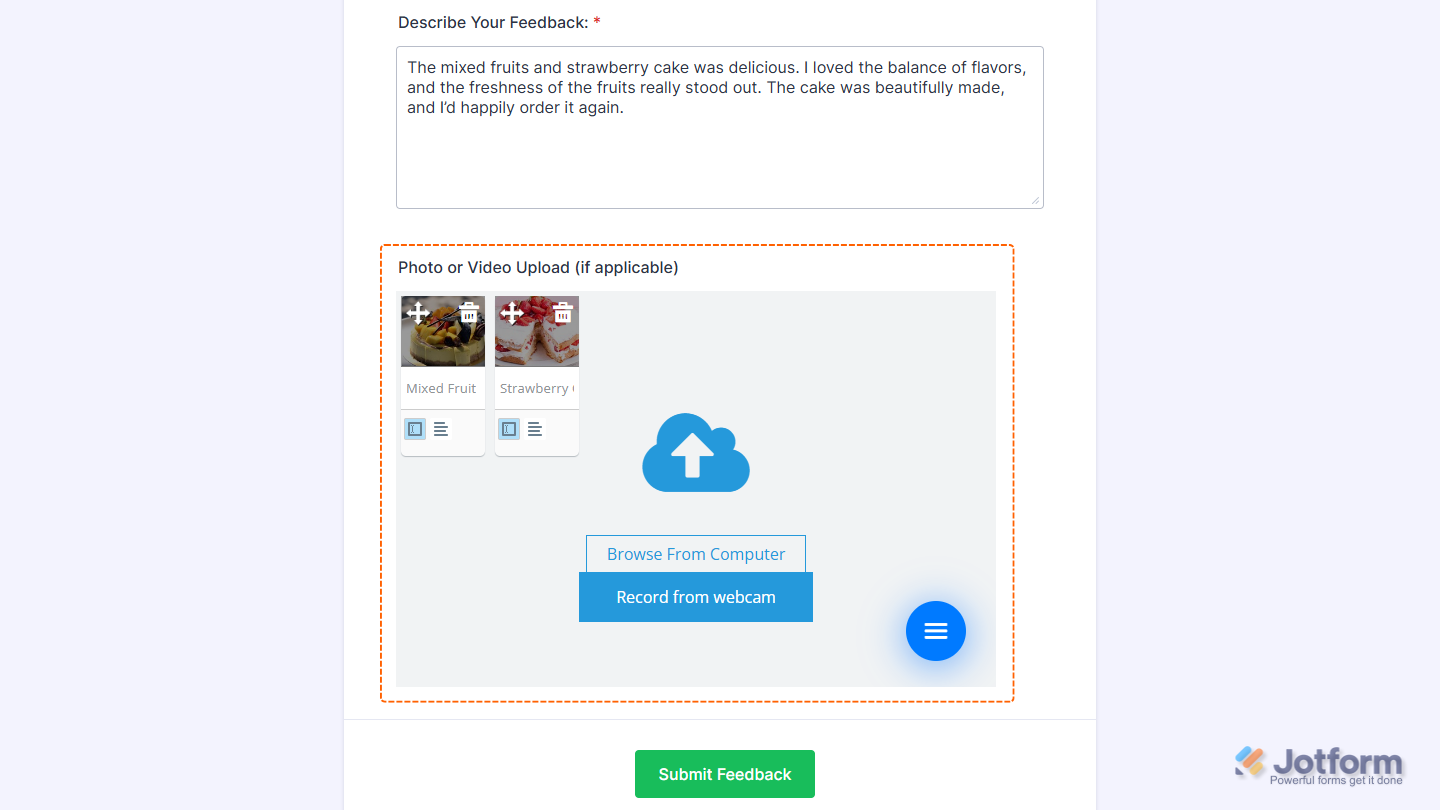The image size is (1440, 810).
Task: Delete the Mixed Fruit uploaded image
Action: 468,313
